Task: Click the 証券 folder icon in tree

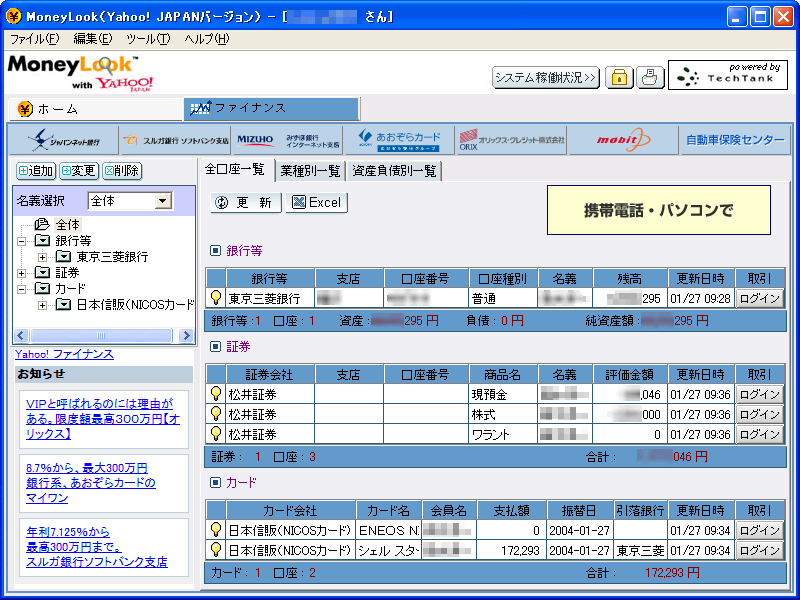Action: tap(42, 272)
